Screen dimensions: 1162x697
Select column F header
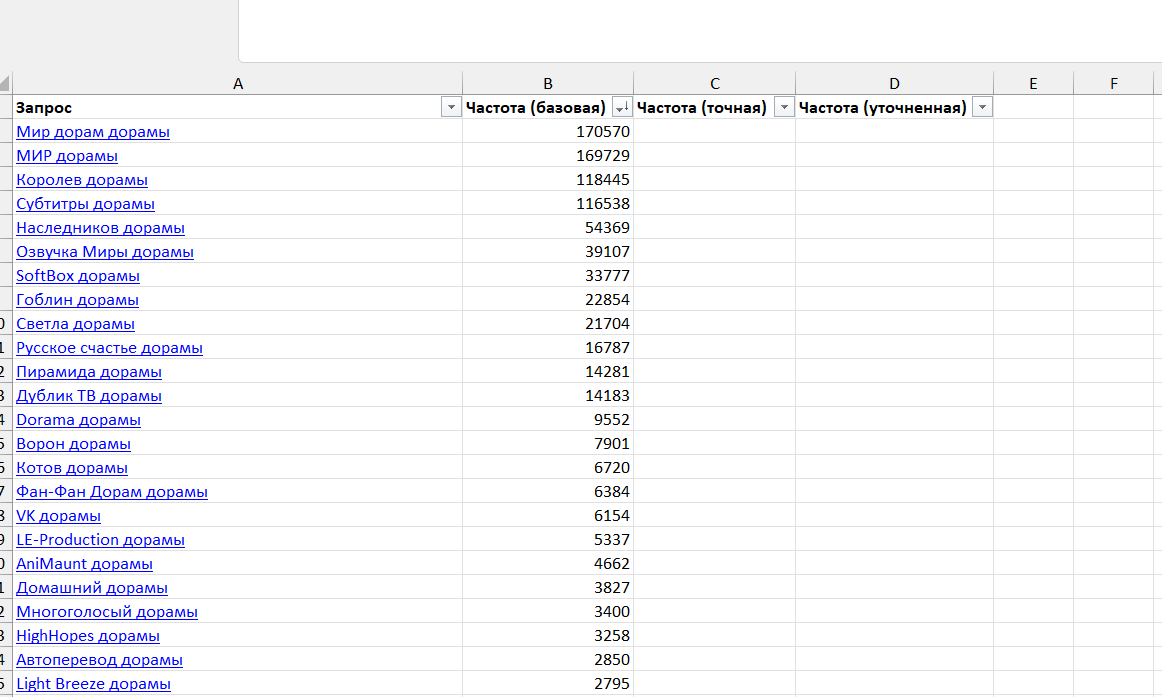click(1114, 84)
